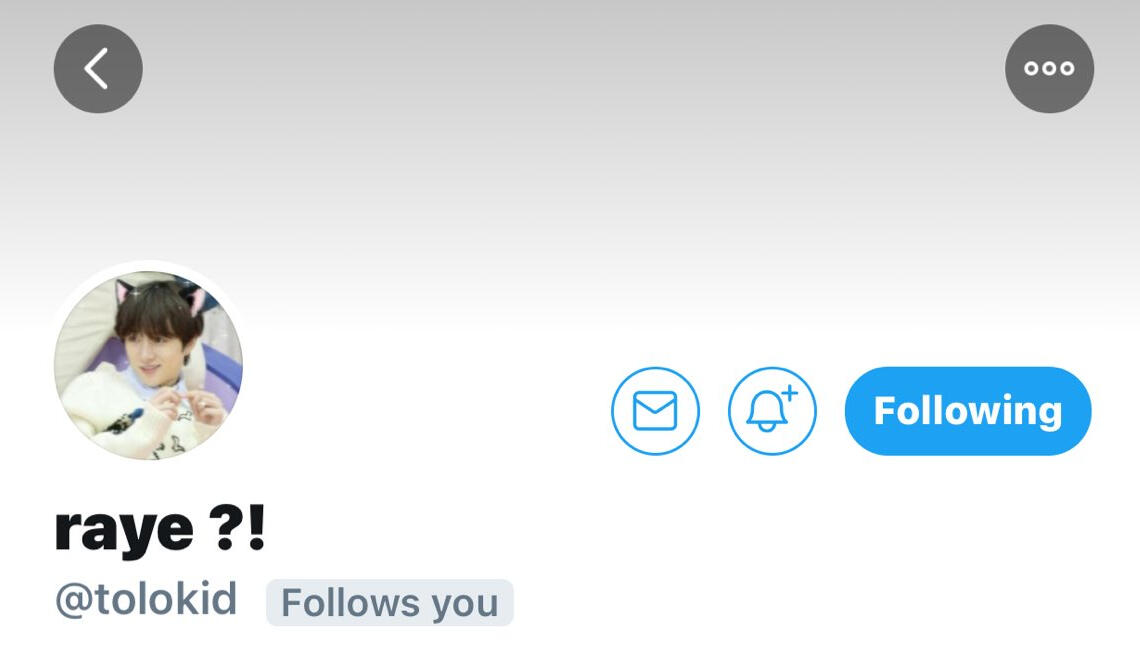
Task: Return to previous screen via top-left arrow
Action: [x=98, y=68]
